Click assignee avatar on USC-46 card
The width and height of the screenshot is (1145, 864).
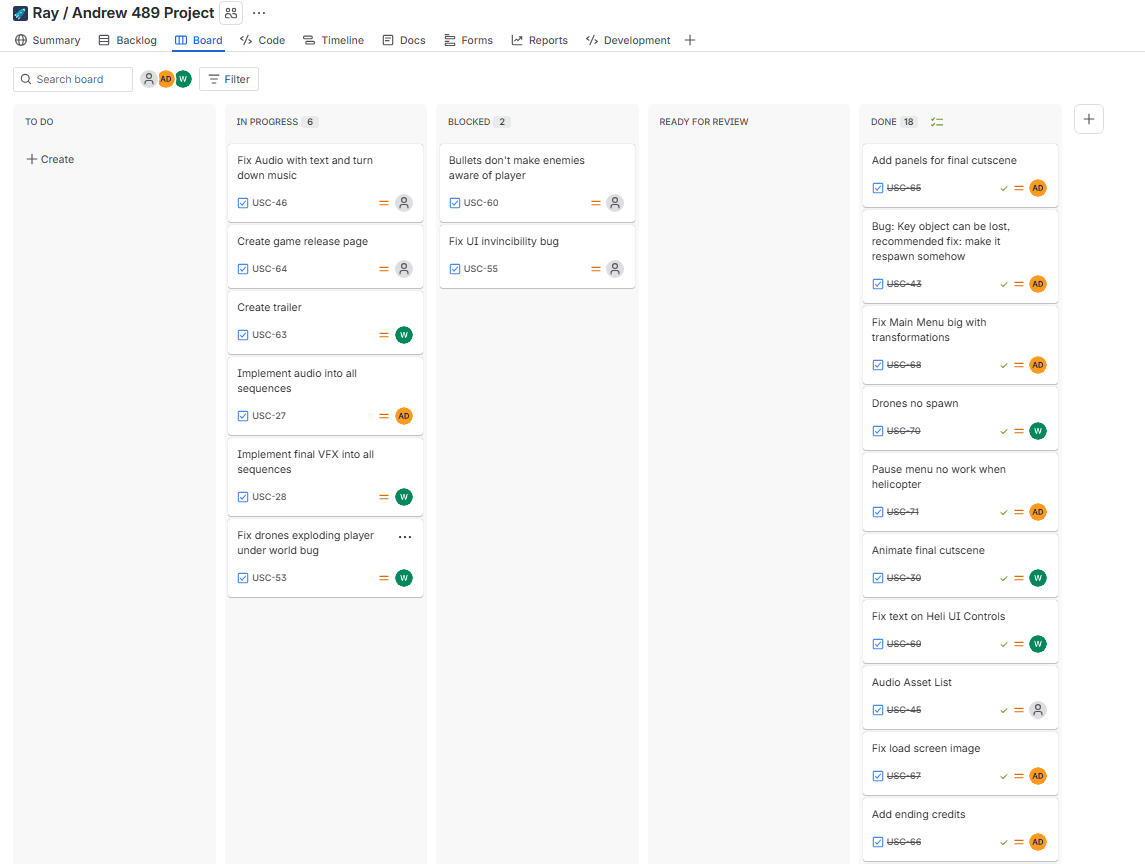click(x=404, y=203)
